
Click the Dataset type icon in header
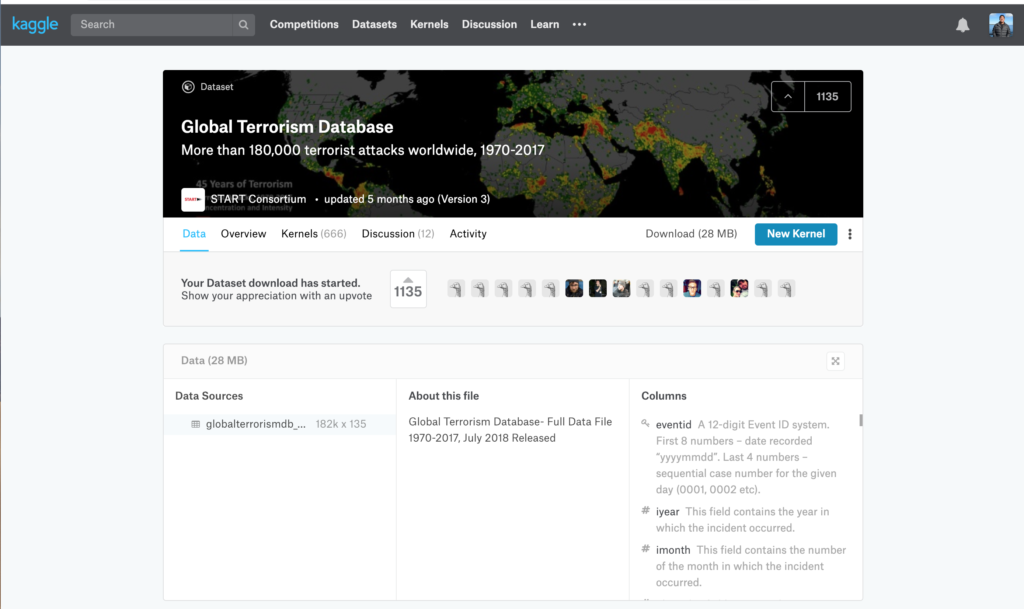[188, 87]
